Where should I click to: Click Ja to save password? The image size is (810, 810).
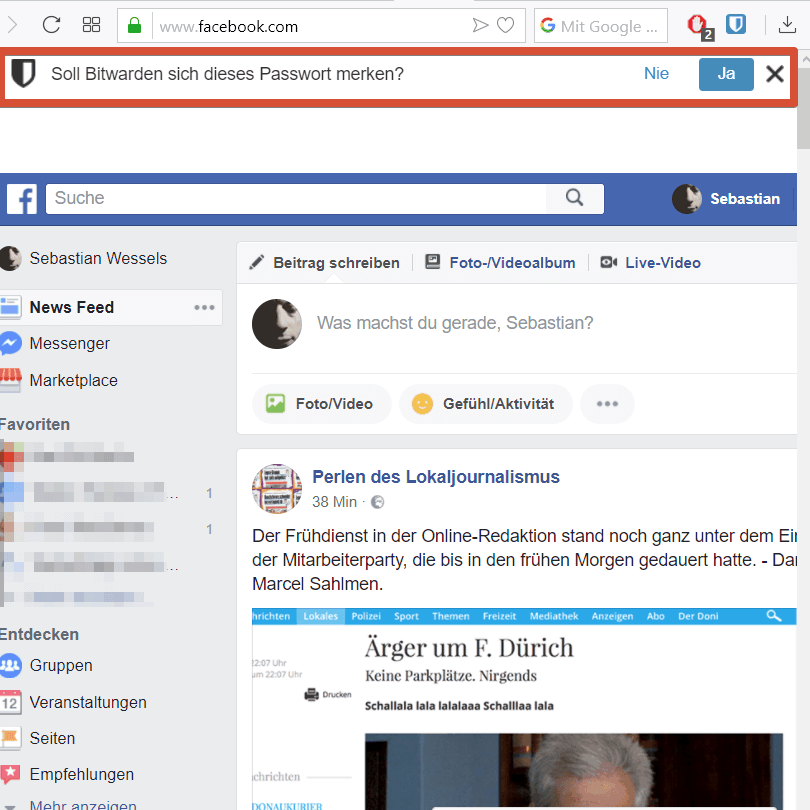(x=726, y=74)
